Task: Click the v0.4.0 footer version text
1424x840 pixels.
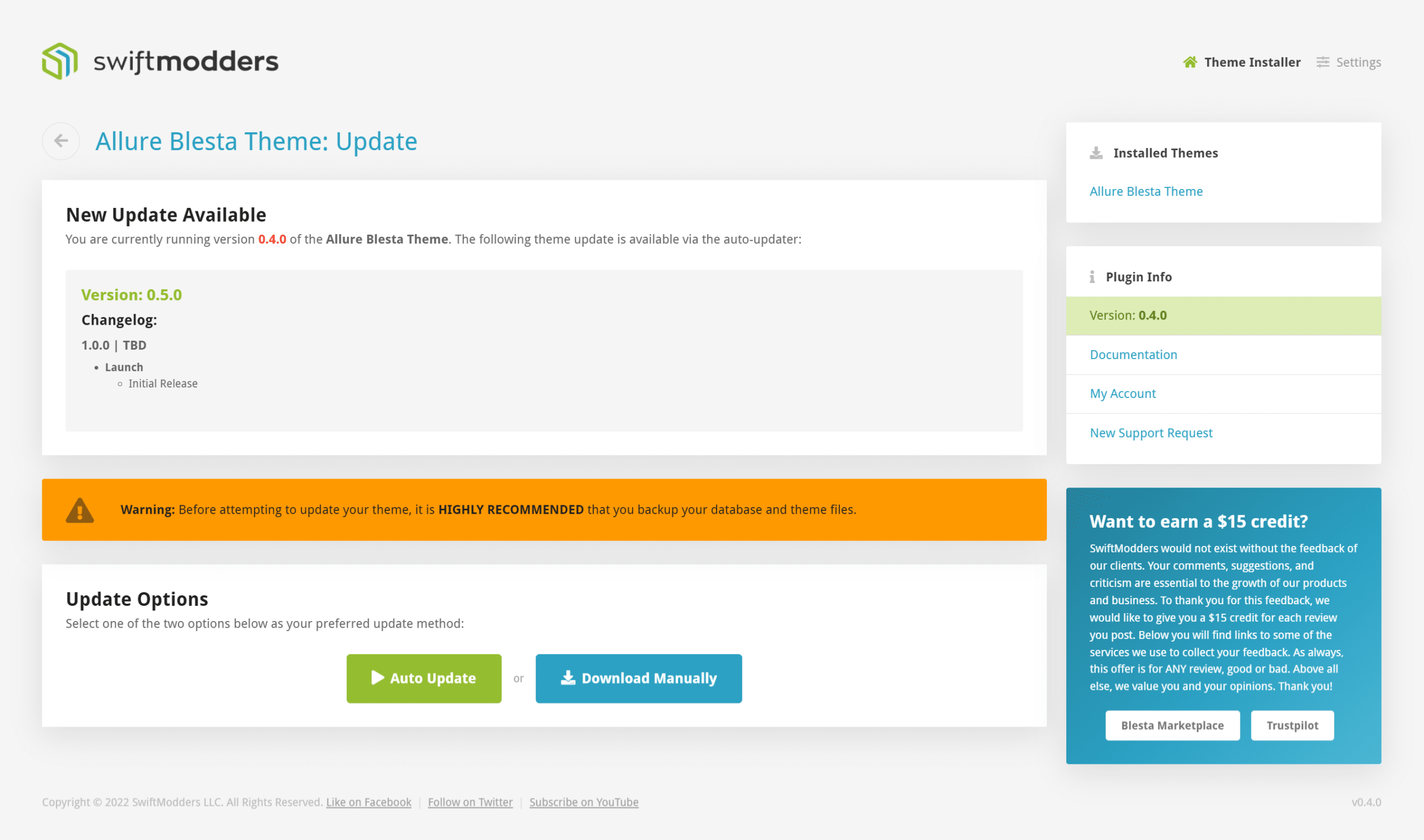Action: point(1366,803)
